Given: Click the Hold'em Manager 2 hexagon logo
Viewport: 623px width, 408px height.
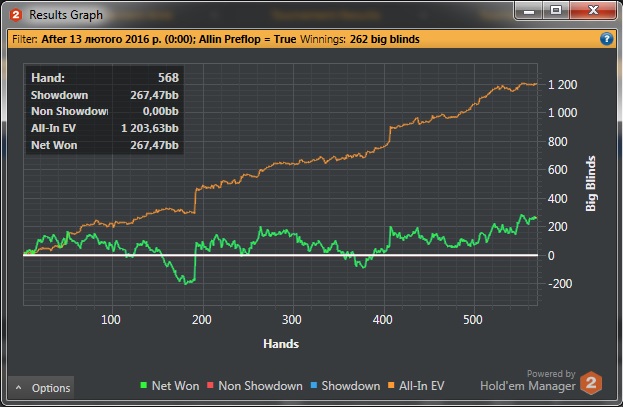Looking at the screenshot, I should click(591, 383).
